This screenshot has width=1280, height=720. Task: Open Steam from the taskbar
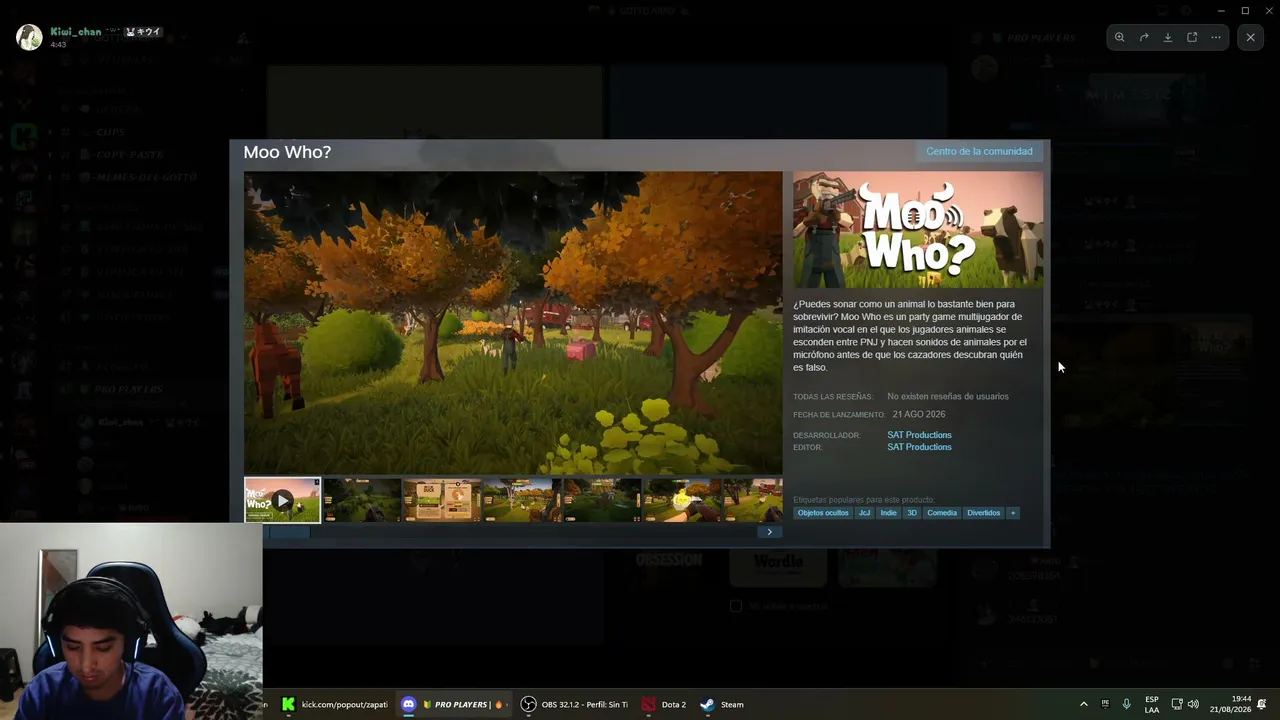[x=722, y=704]
